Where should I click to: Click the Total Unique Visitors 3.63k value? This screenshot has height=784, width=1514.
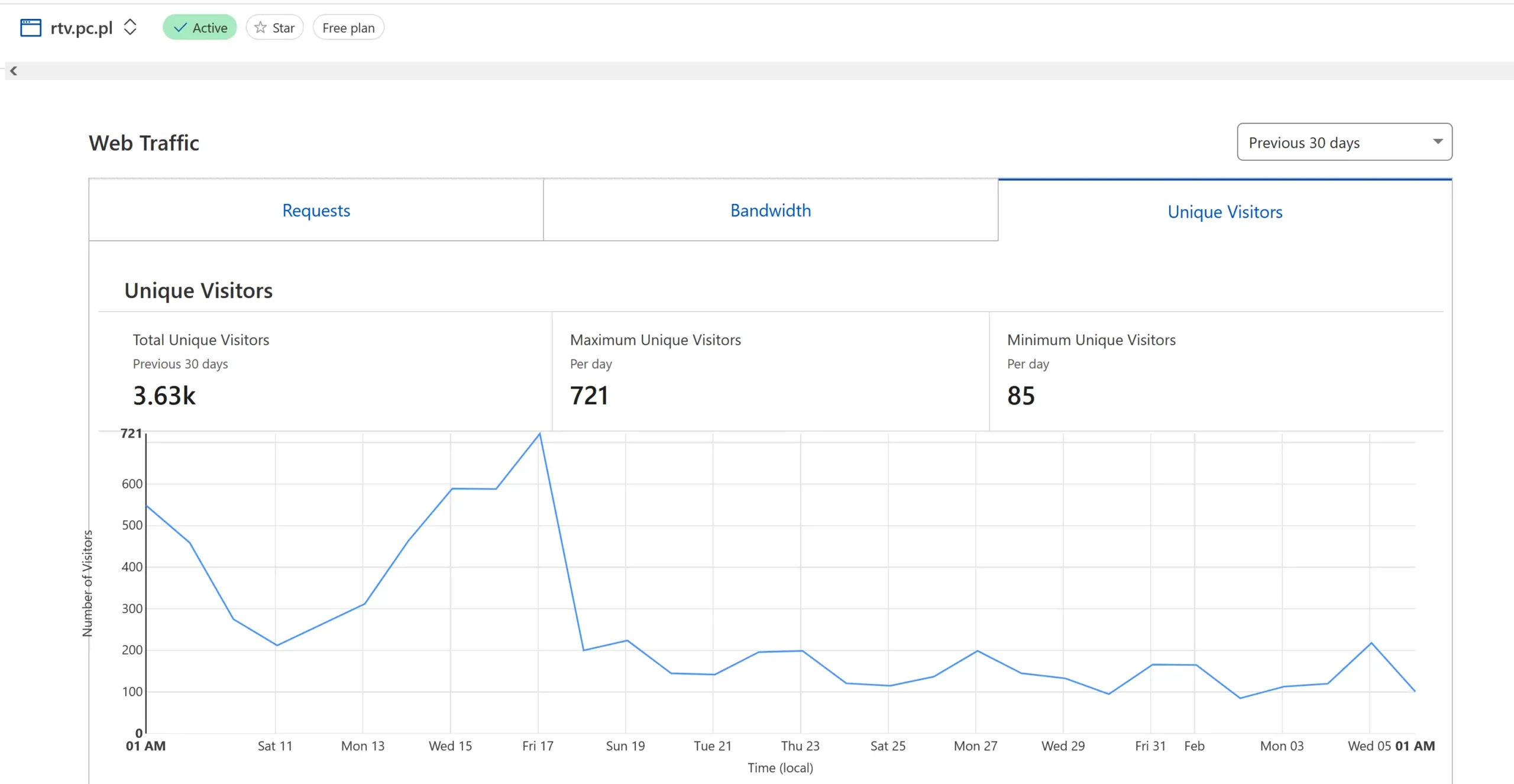coord(164,396)
